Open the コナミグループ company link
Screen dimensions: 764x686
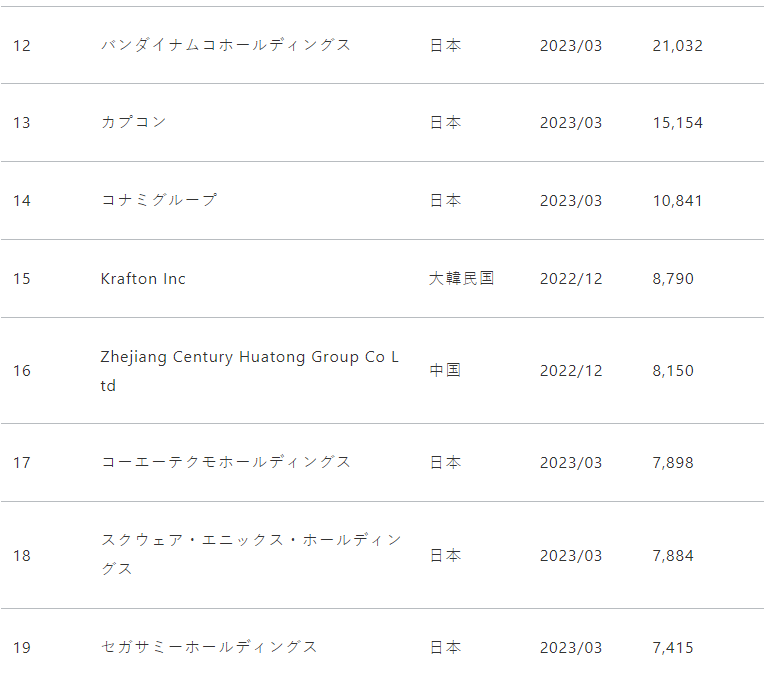pos(159,200)
